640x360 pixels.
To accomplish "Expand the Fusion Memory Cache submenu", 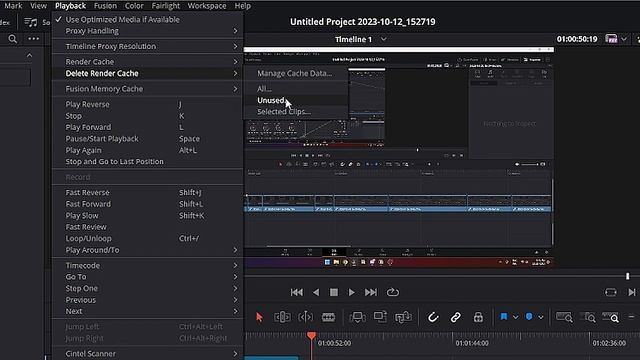I will point(148,89).
